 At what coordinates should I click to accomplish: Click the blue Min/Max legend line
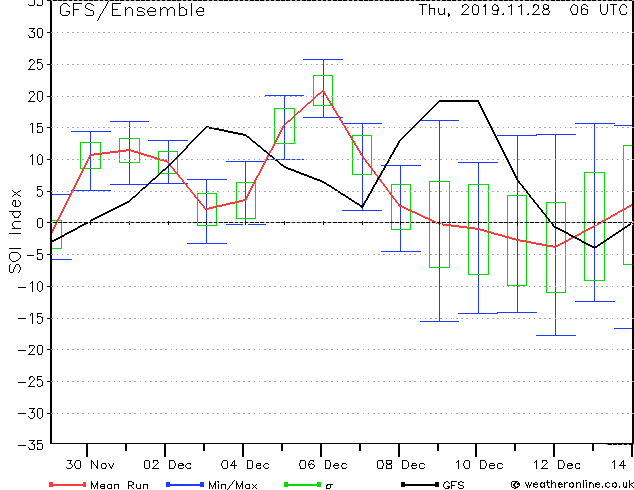[x=185, y=484]
